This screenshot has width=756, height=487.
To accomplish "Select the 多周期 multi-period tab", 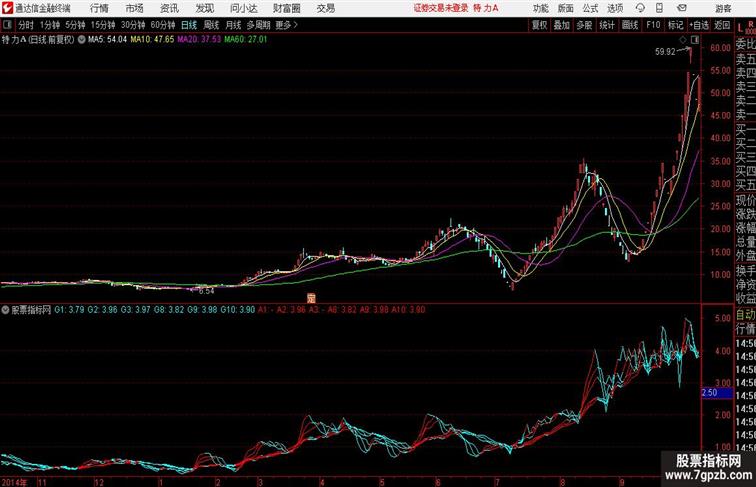I will click(259, 25).
